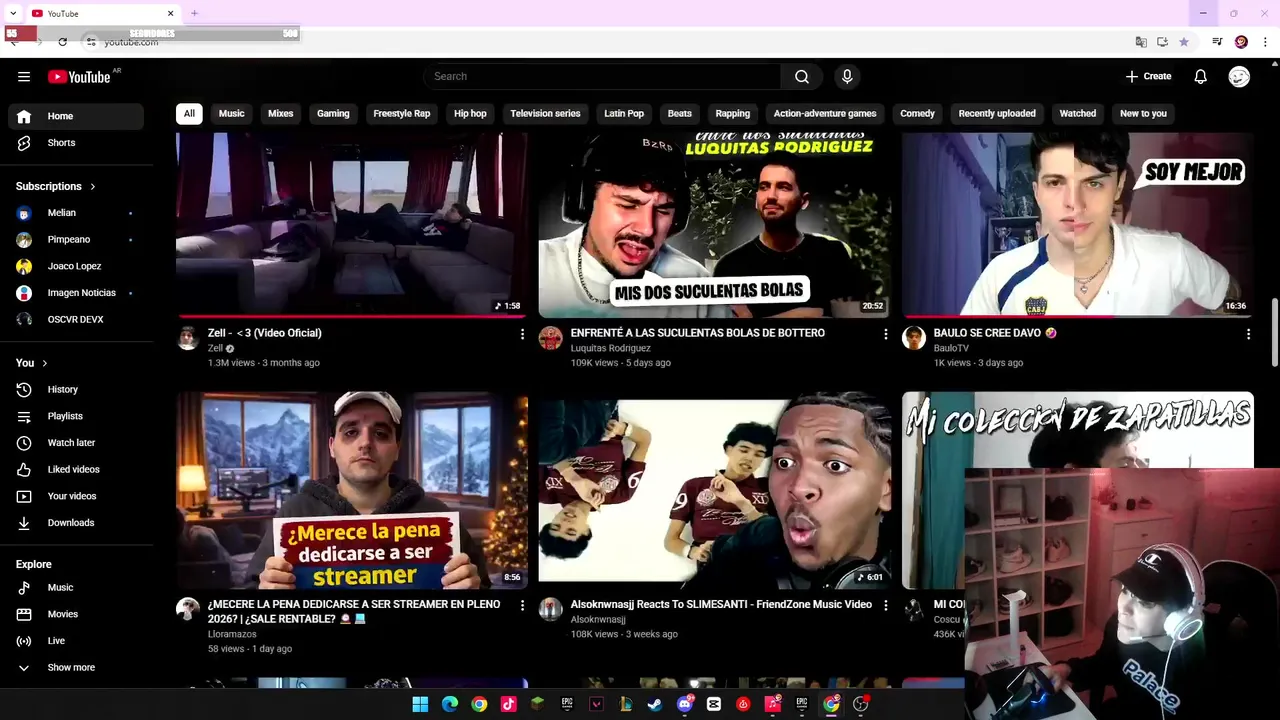Open Melian subscription channel
This screenshot has height=720, width=1280.
(76, 213)
